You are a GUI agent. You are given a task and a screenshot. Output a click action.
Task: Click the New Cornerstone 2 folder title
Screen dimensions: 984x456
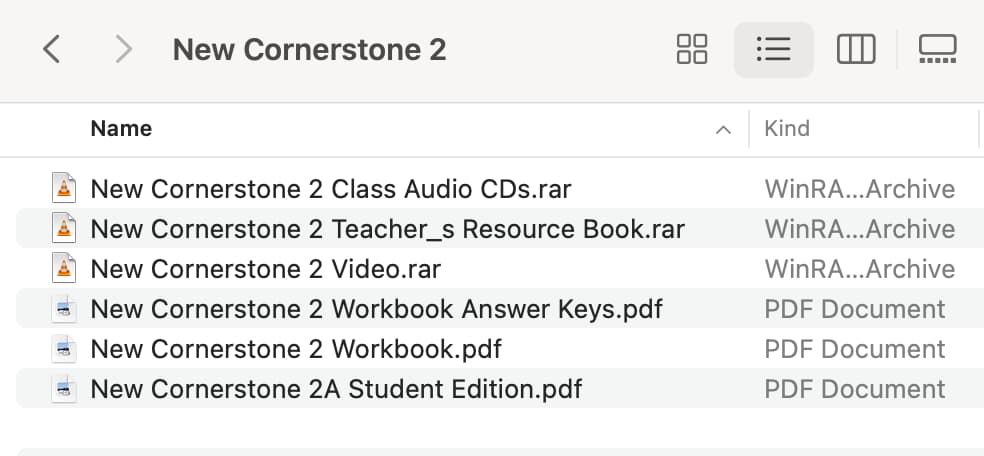point(309,50)
